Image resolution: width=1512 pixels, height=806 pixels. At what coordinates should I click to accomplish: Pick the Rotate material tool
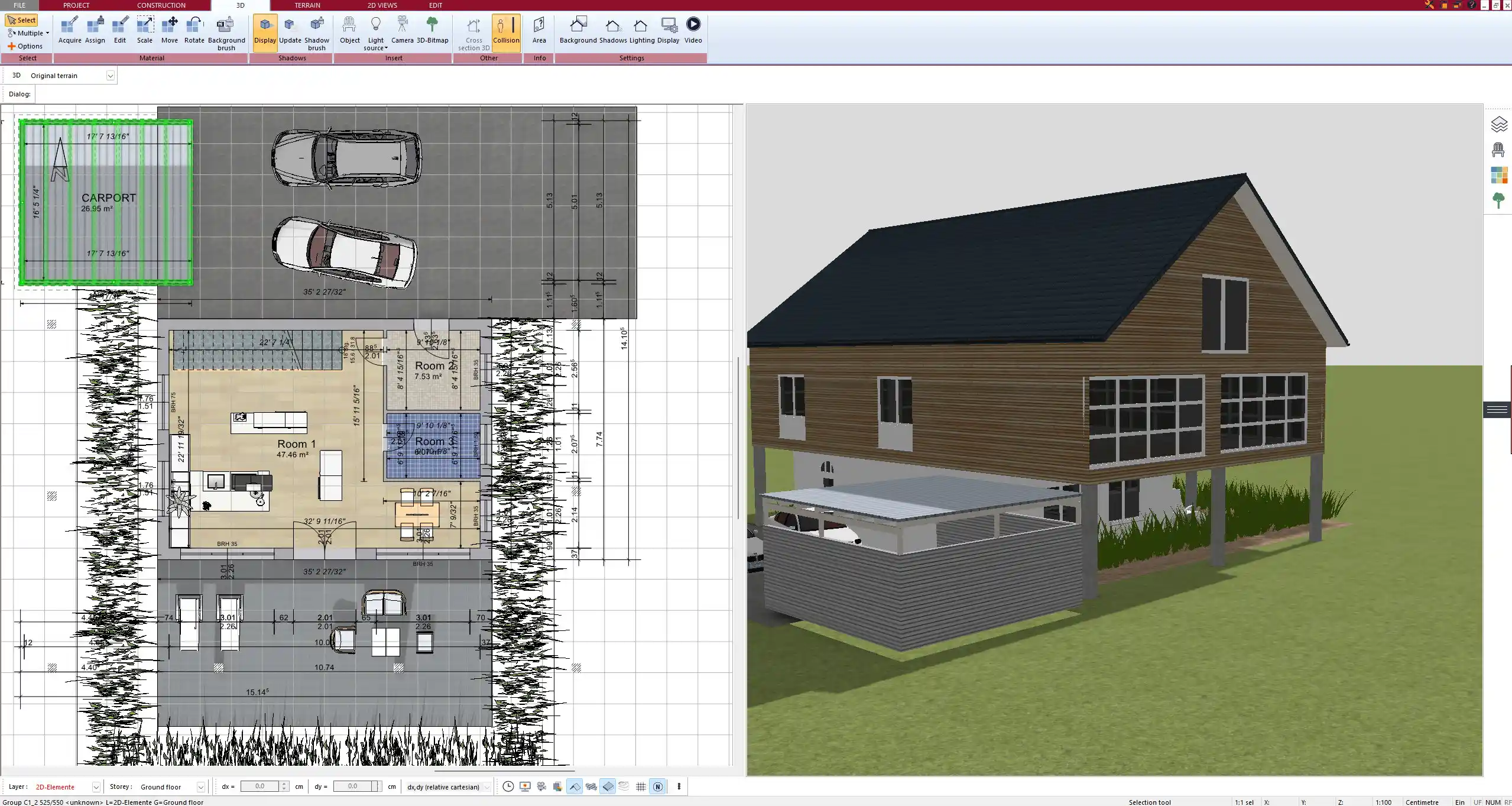(x=194, y=31)
